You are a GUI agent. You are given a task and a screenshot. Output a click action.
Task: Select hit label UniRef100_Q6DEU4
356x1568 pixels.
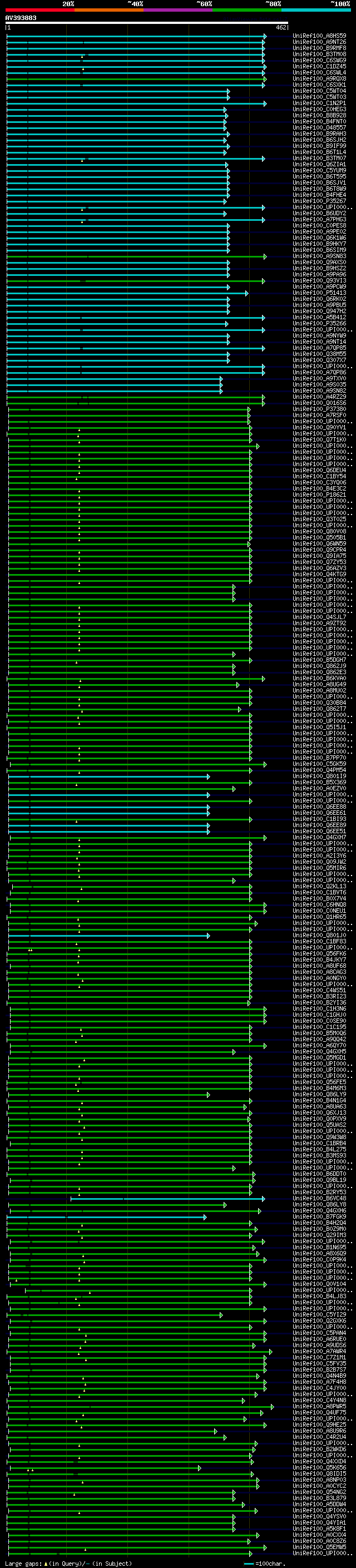319,470
